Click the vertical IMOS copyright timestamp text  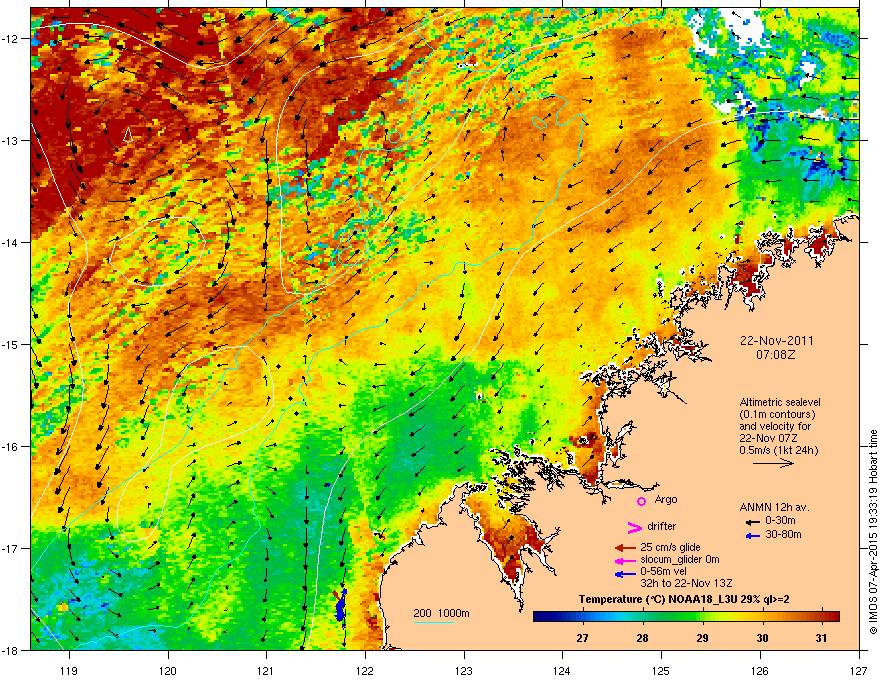tap(873, 532)
